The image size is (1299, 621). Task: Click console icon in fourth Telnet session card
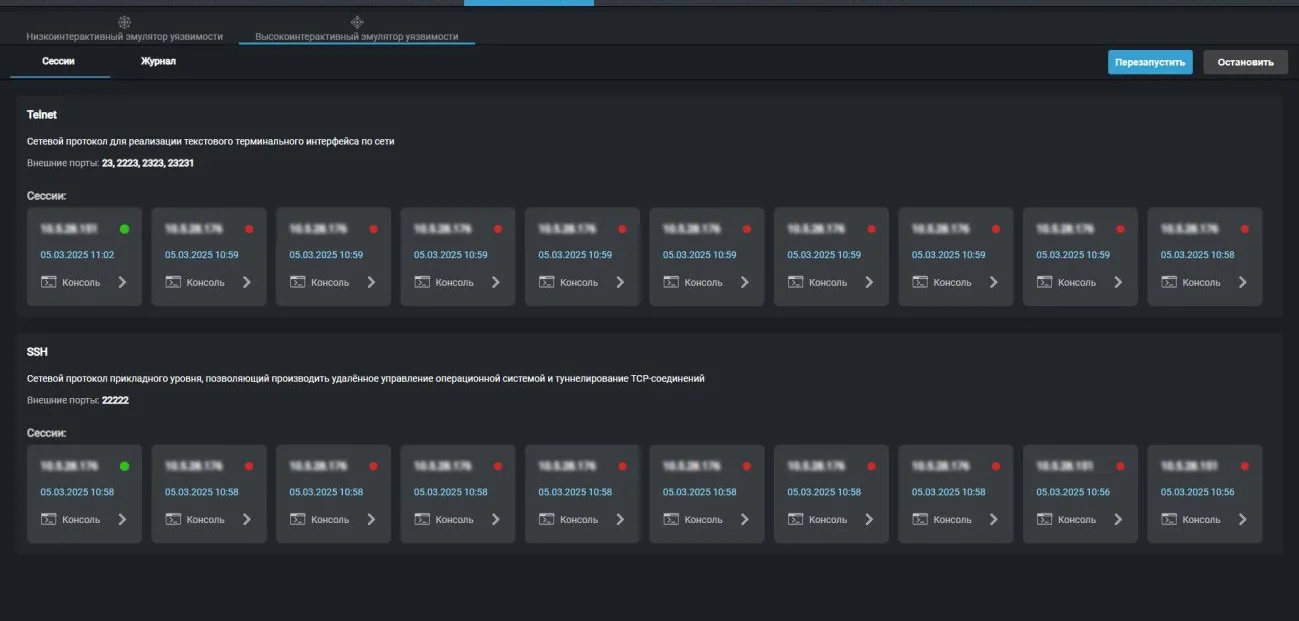421,282
